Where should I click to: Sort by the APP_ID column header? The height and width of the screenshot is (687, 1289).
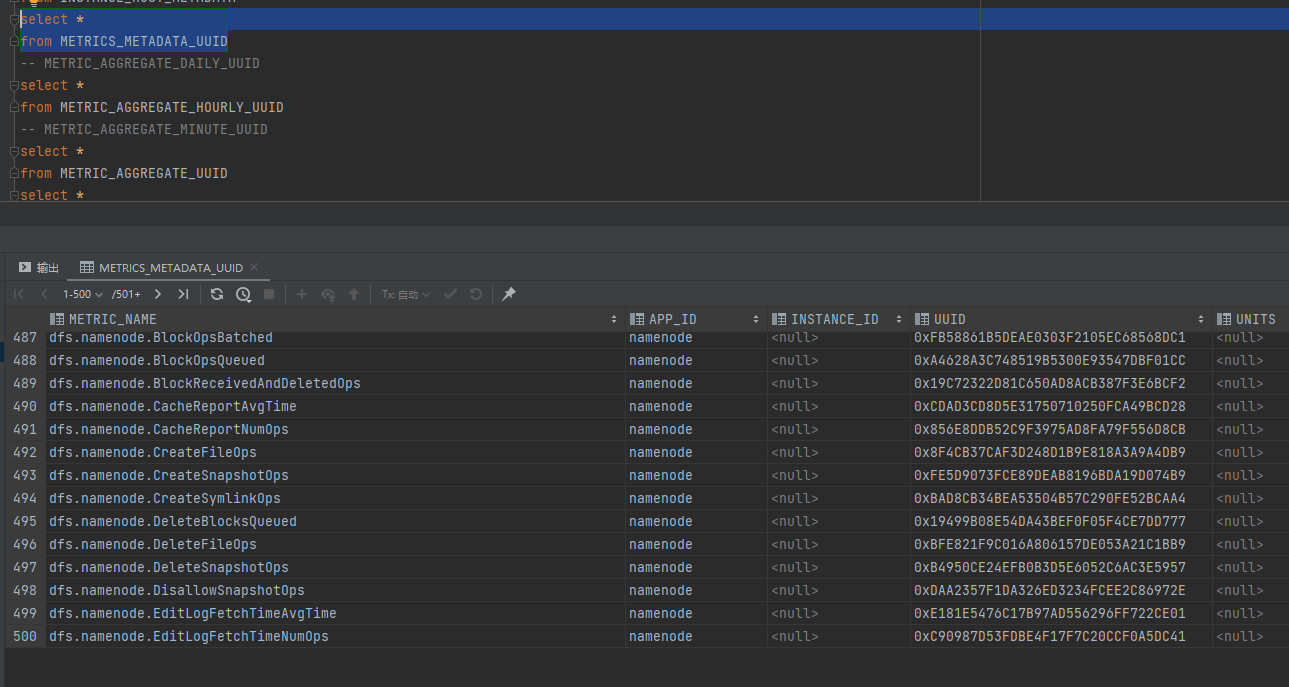pos(696,319)
